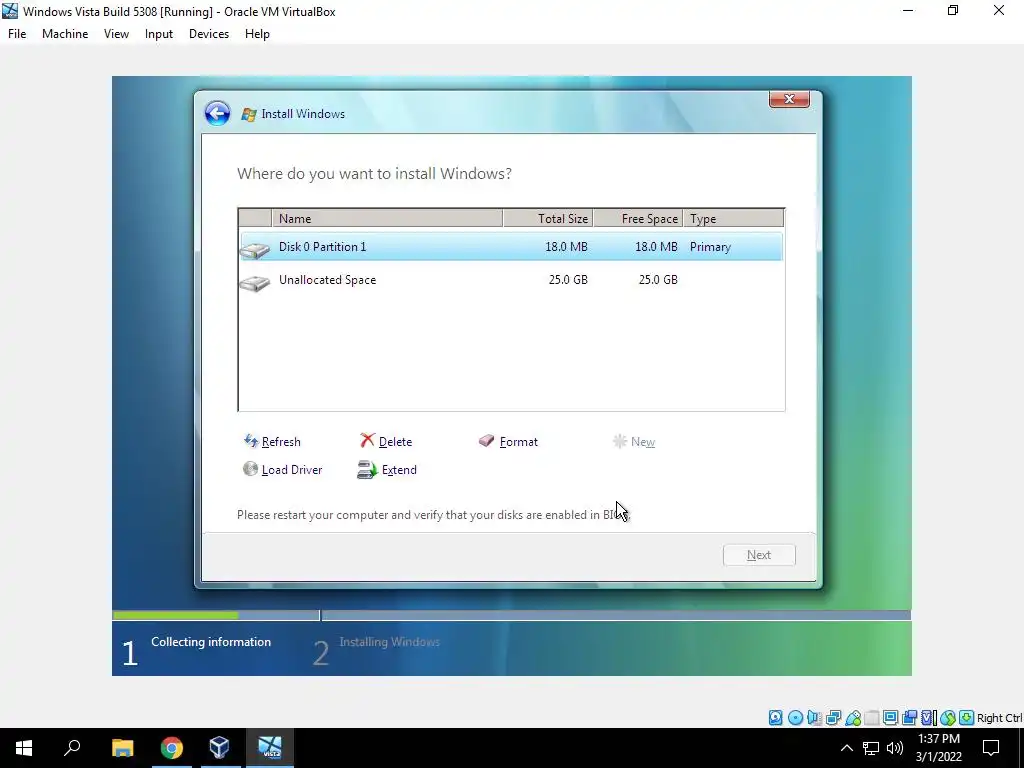Image resolution: width=1024 pixels, height=768 pixels.
Task: Open the VirtualBox Manager taskbar icon
Action: coord(219,748)
